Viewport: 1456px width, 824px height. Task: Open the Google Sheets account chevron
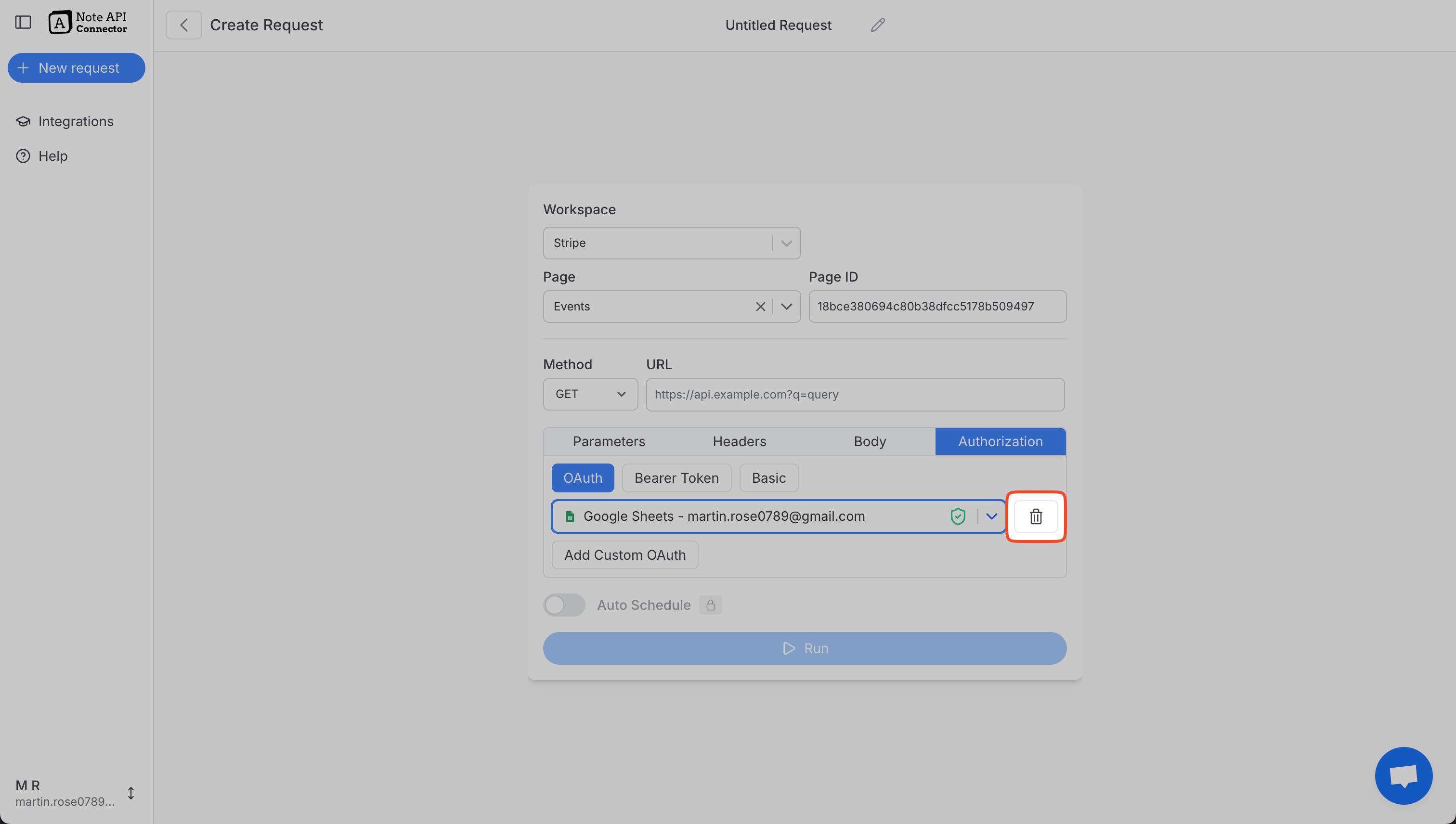(x=992, y=515)
